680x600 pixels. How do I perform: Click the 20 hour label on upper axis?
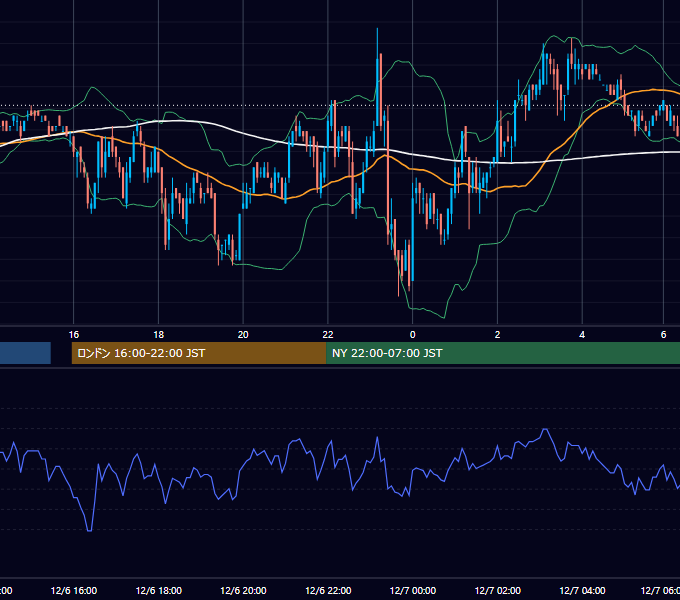pos(243,335)
